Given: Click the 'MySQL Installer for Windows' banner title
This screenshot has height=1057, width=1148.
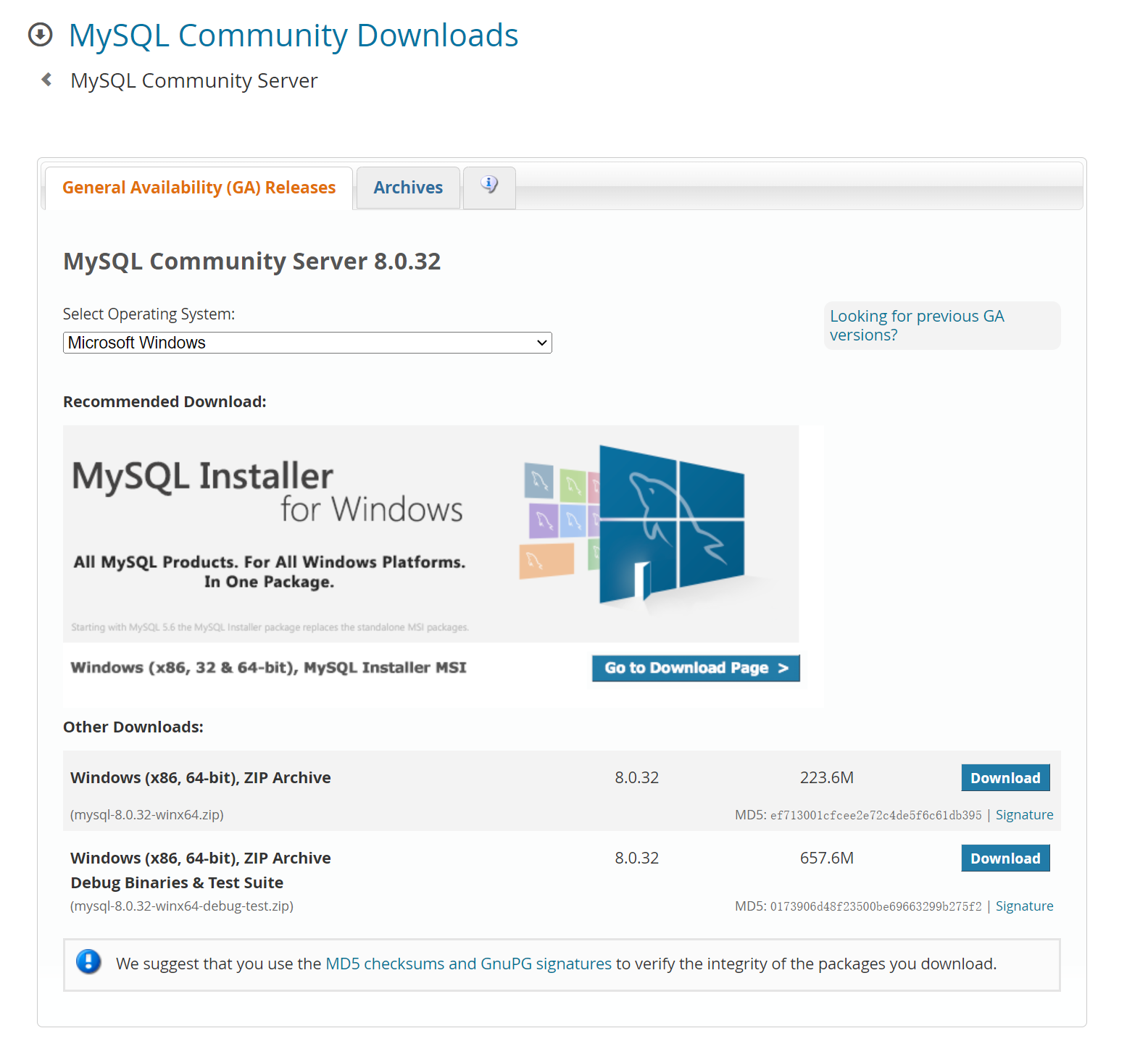Looking at the screenshot, I should (x=267, y=491).
